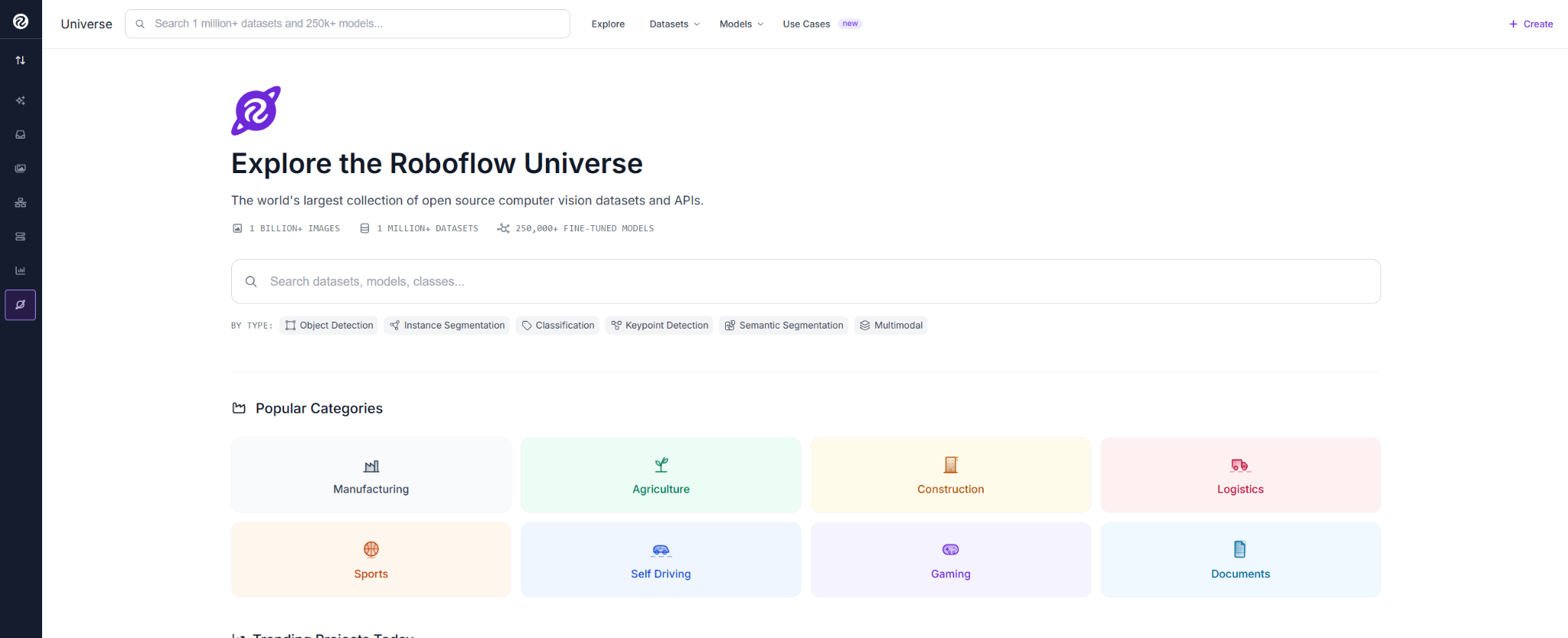Click the Roboflow logo in the sidebar
Screen dimensions: 1568x638
click(21, 21)
